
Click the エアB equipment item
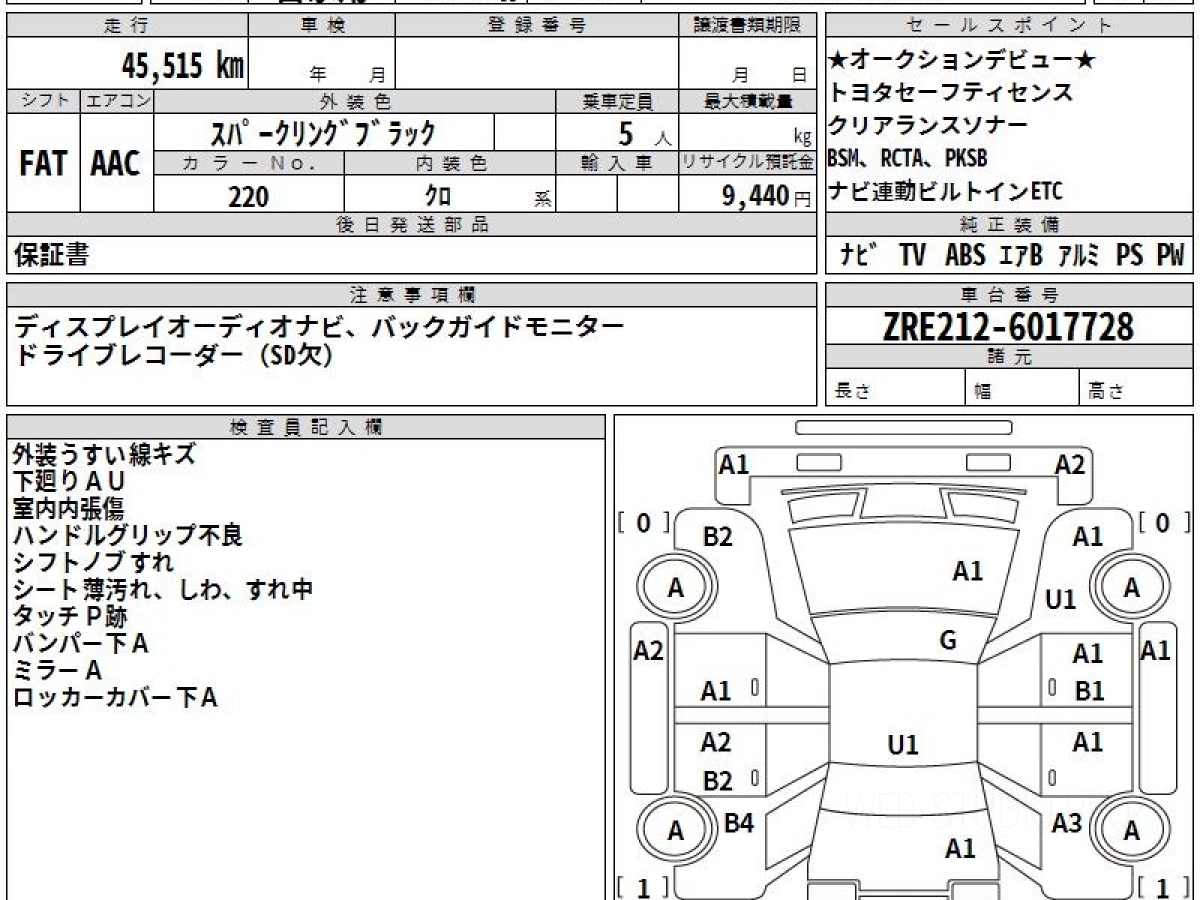(1020, 255)
